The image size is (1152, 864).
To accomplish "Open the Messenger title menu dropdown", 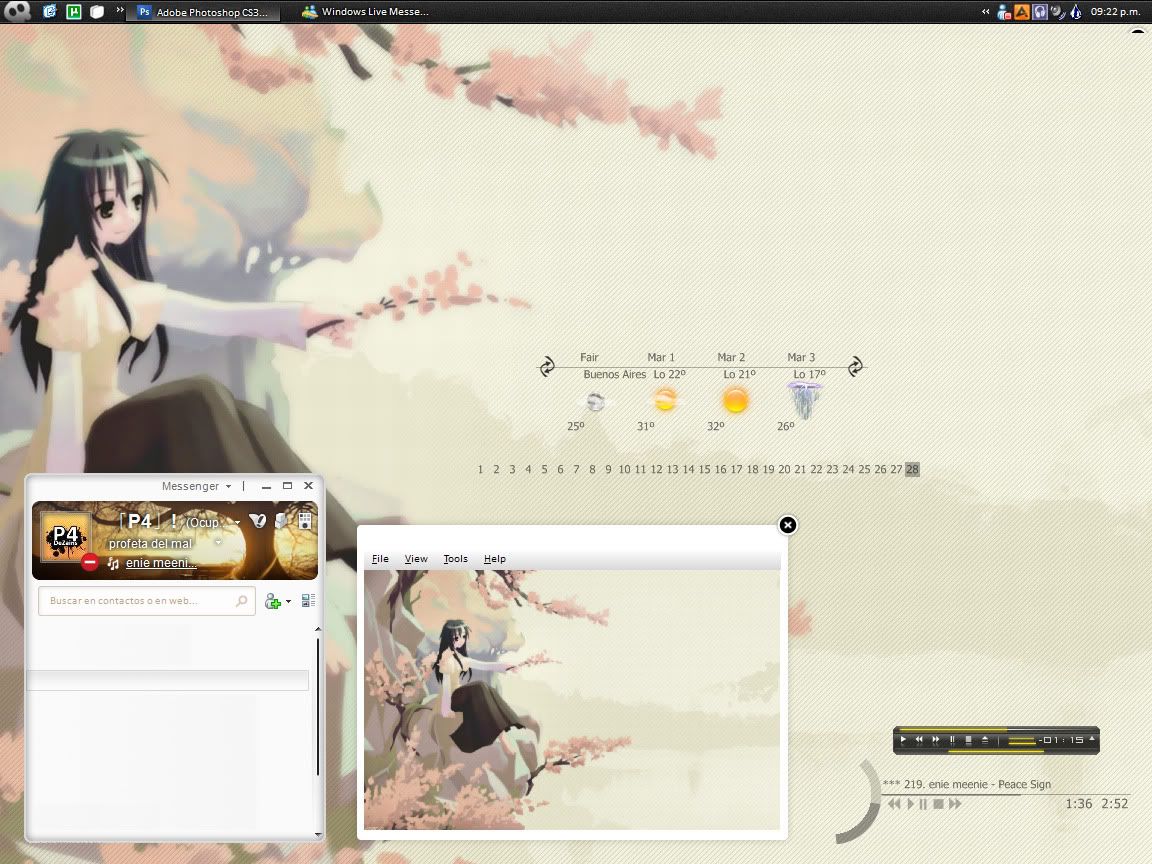I will pyautogui.click(x=197, y=486).
